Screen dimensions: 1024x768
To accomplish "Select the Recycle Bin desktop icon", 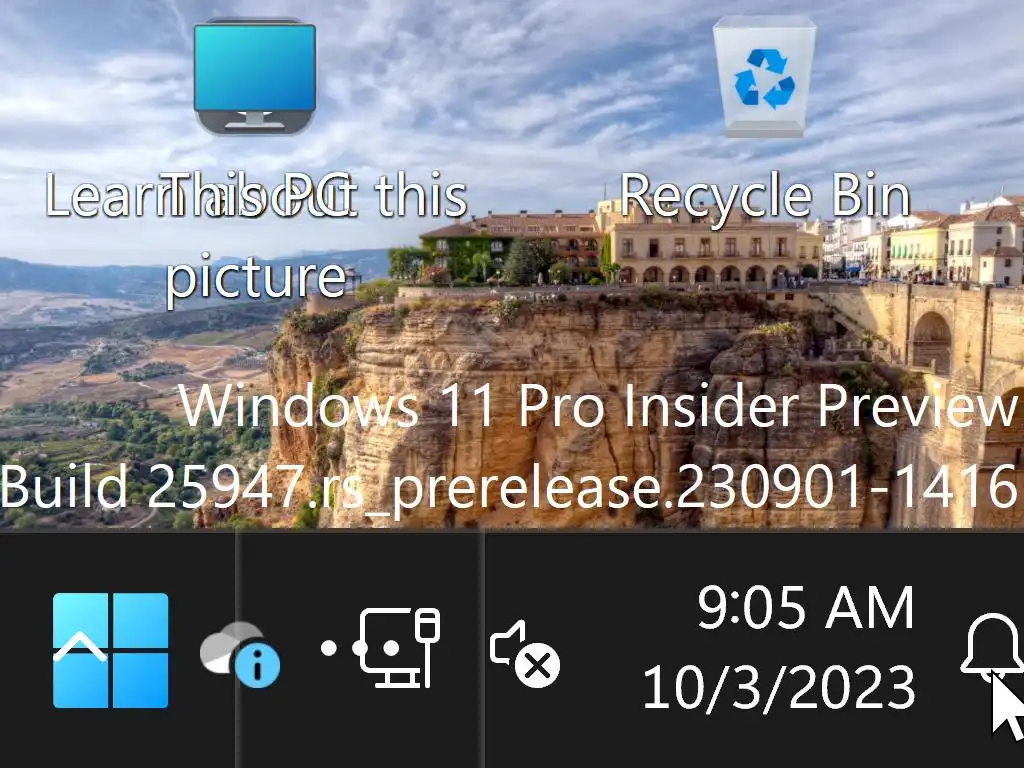I will 764,77.
